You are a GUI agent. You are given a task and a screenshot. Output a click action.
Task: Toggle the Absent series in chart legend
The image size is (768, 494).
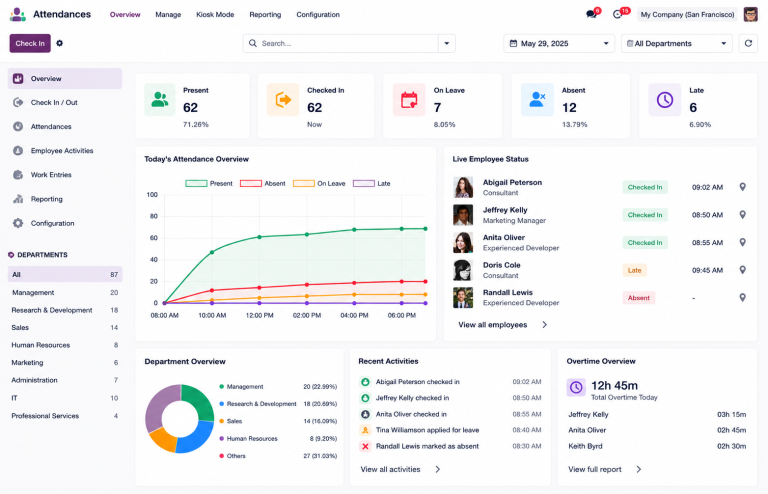click(x=263, y=184)
